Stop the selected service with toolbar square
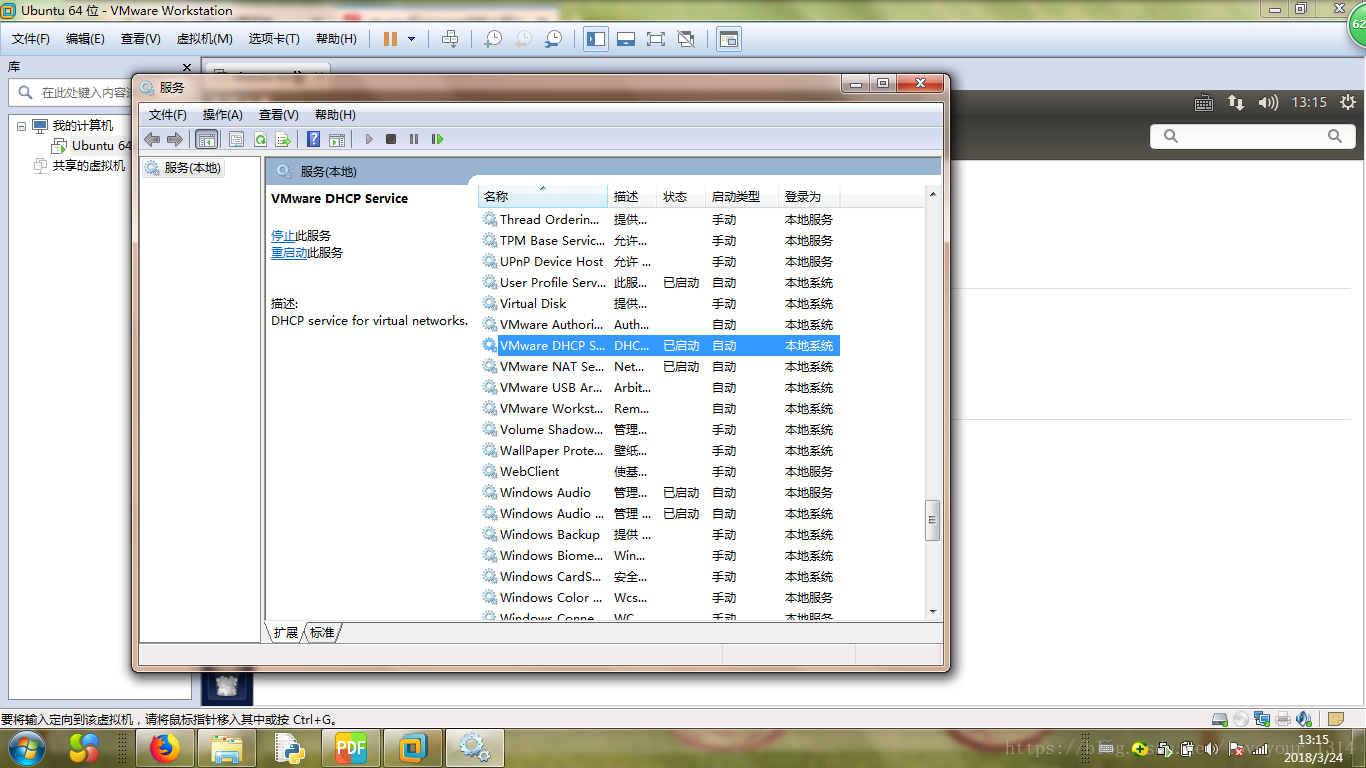Viewport: 1366px width, 768px height. click(x=391, y=139)
